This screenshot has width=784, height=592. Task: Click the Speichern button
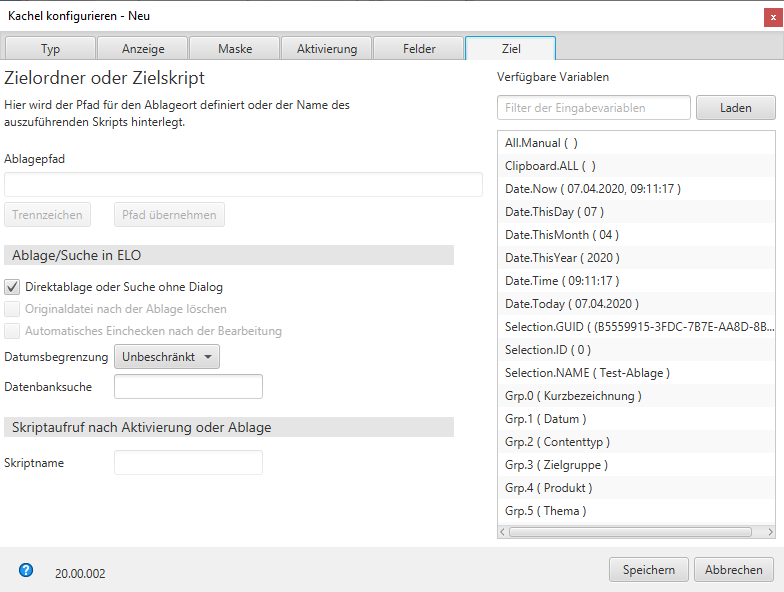[648, 570]
